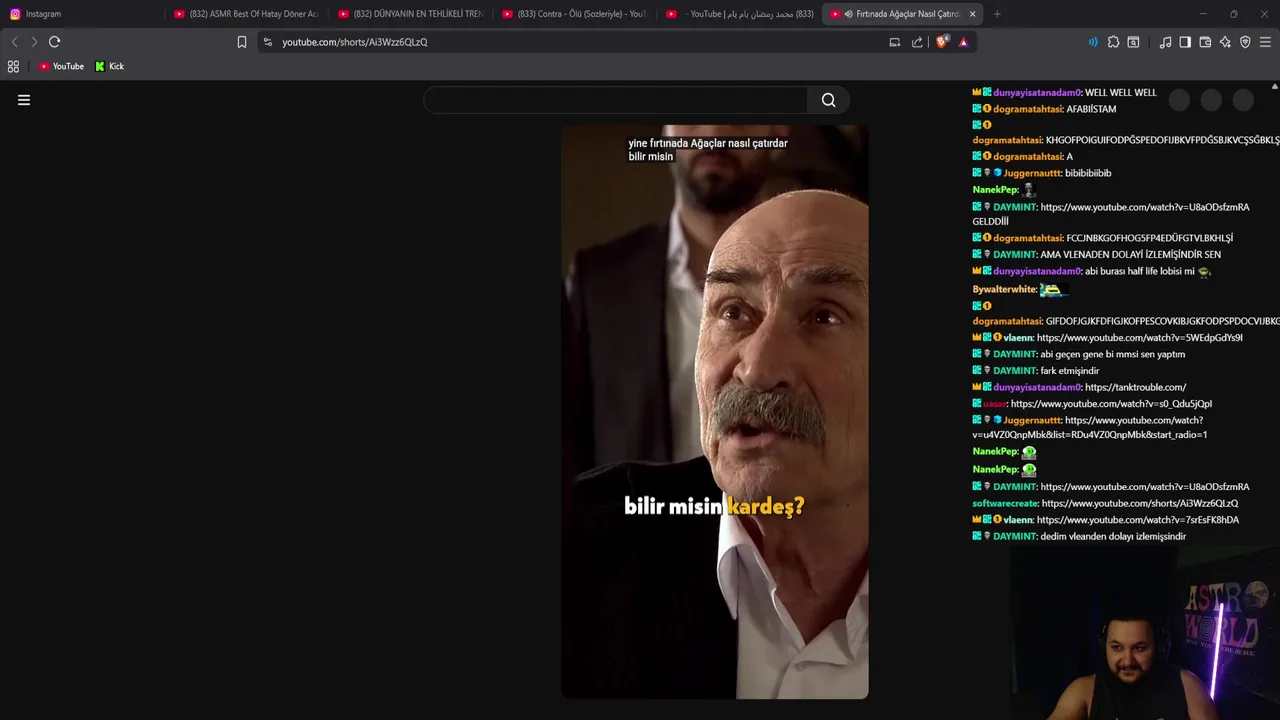
Task: Open the browser hamburger main menu
Action: (1265, 42)
